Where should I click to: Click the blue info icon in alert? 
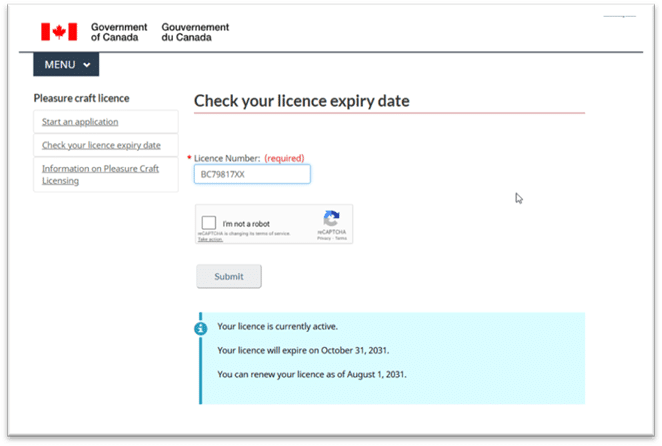coord(201,327)
